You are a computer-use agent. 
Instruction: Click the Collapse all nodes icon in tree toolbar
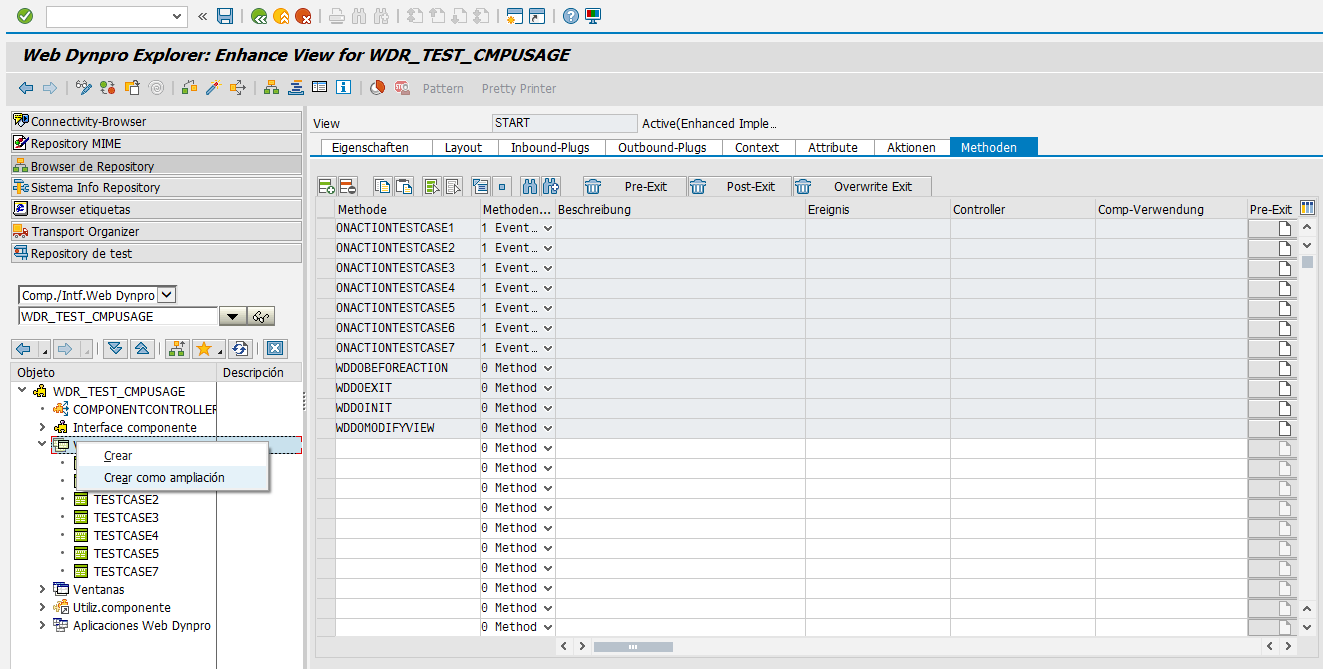pos(141,349)
